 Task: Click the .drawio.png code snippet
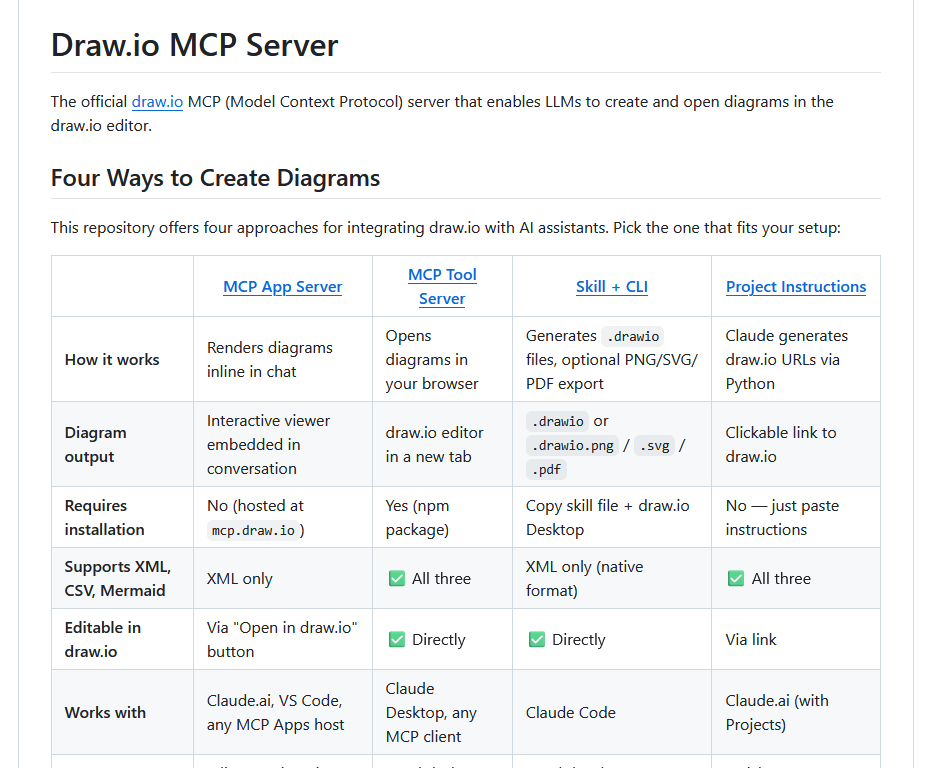(573, 445)
